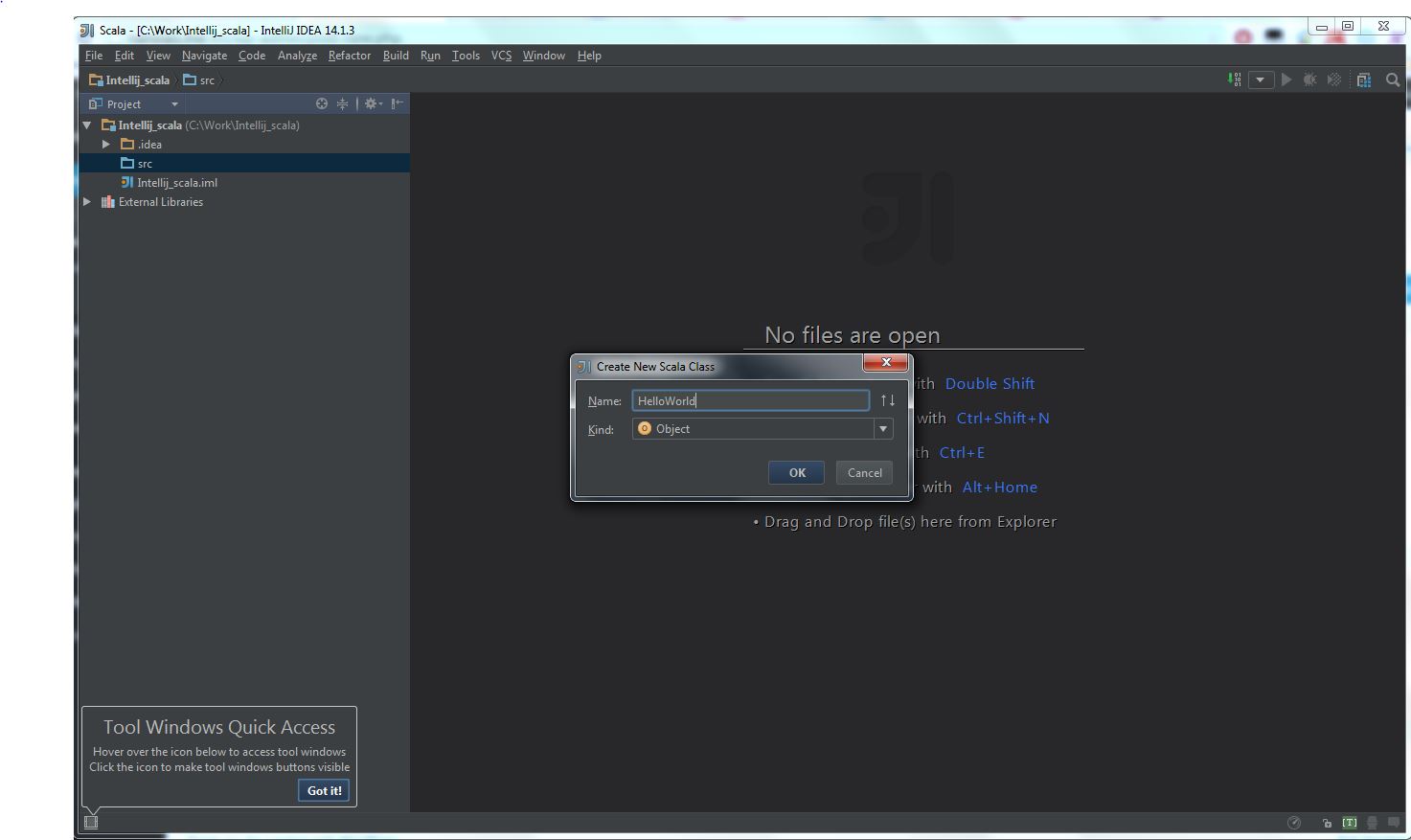Viewport: 1411px width, 840px height.
Task: Open the Build menu
Action: 396,56
